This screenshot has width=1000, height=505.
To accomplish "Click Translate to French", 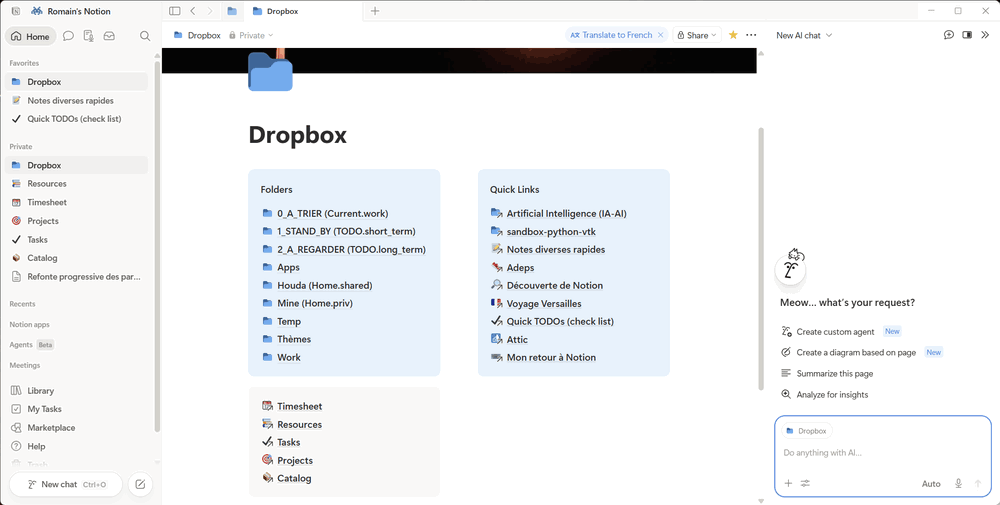I will 612,35.
